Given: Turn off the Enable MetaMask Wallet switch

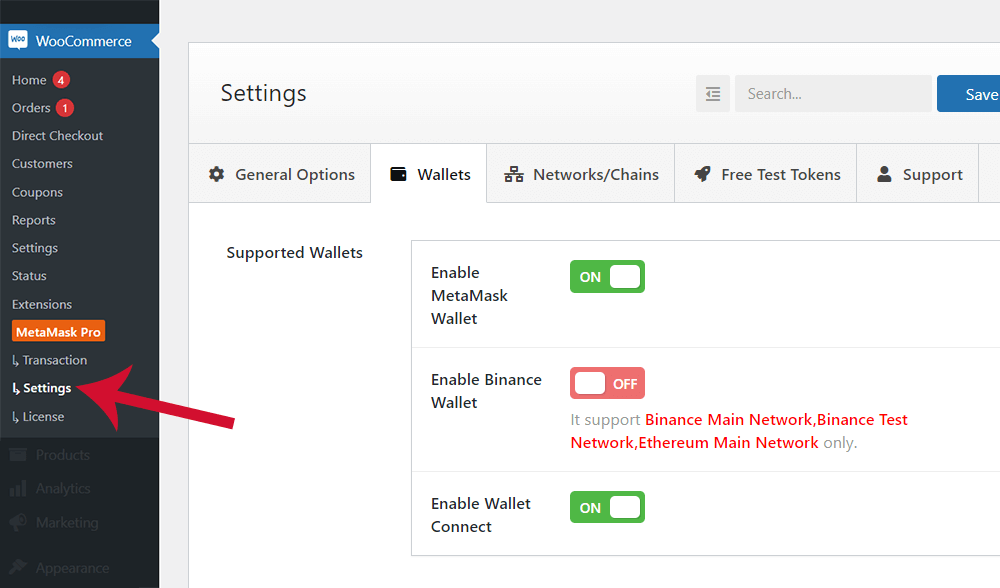Looking at the screenshot, I should (607, 277).
